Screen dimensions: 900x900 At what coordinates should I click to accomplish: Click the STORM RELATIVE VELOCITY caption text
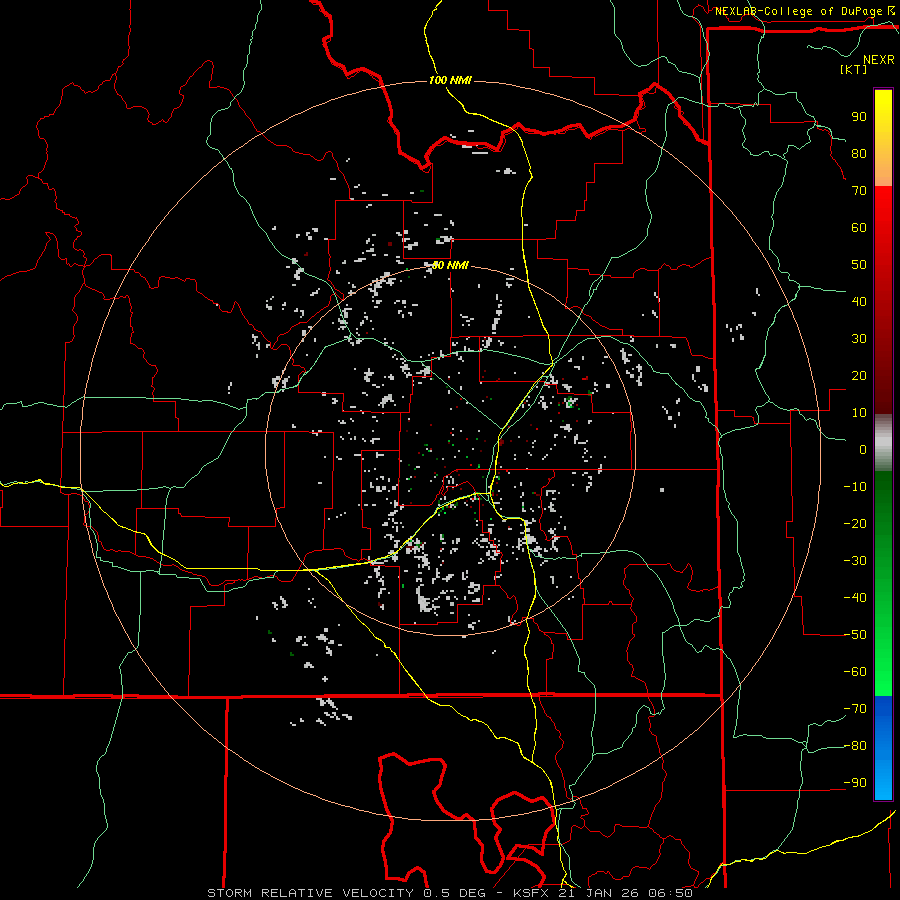tap(309, 893)
